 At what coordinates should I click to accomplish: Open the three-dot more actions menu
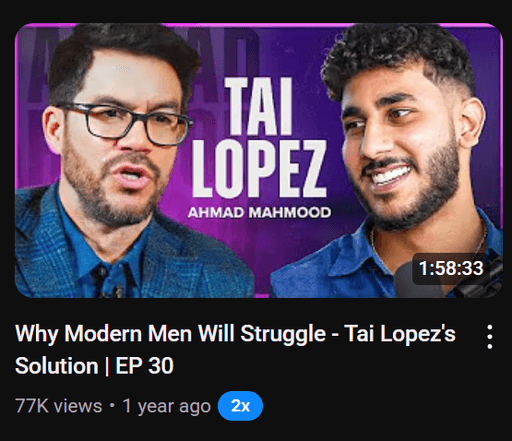pos(489,337)
